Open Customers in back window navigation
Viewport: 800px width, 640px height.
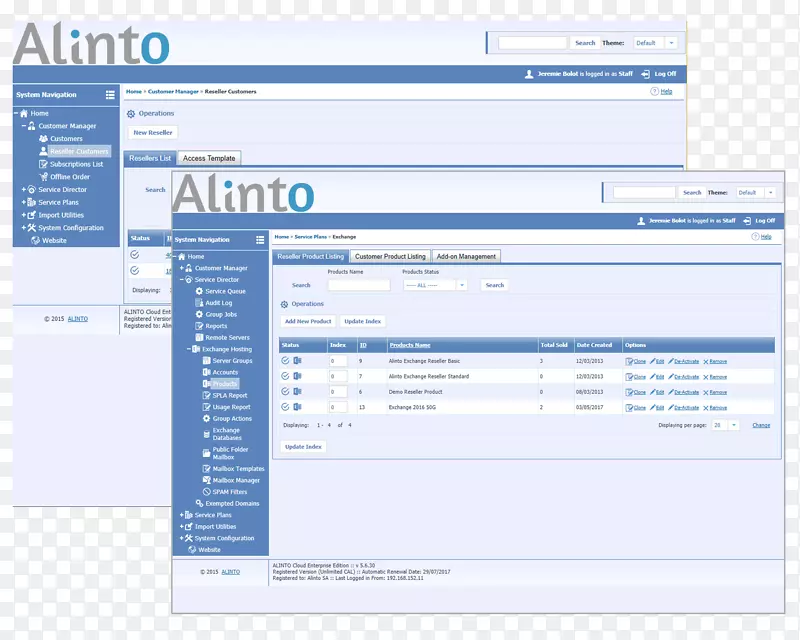pyautogui.click(x=66, y=139)
